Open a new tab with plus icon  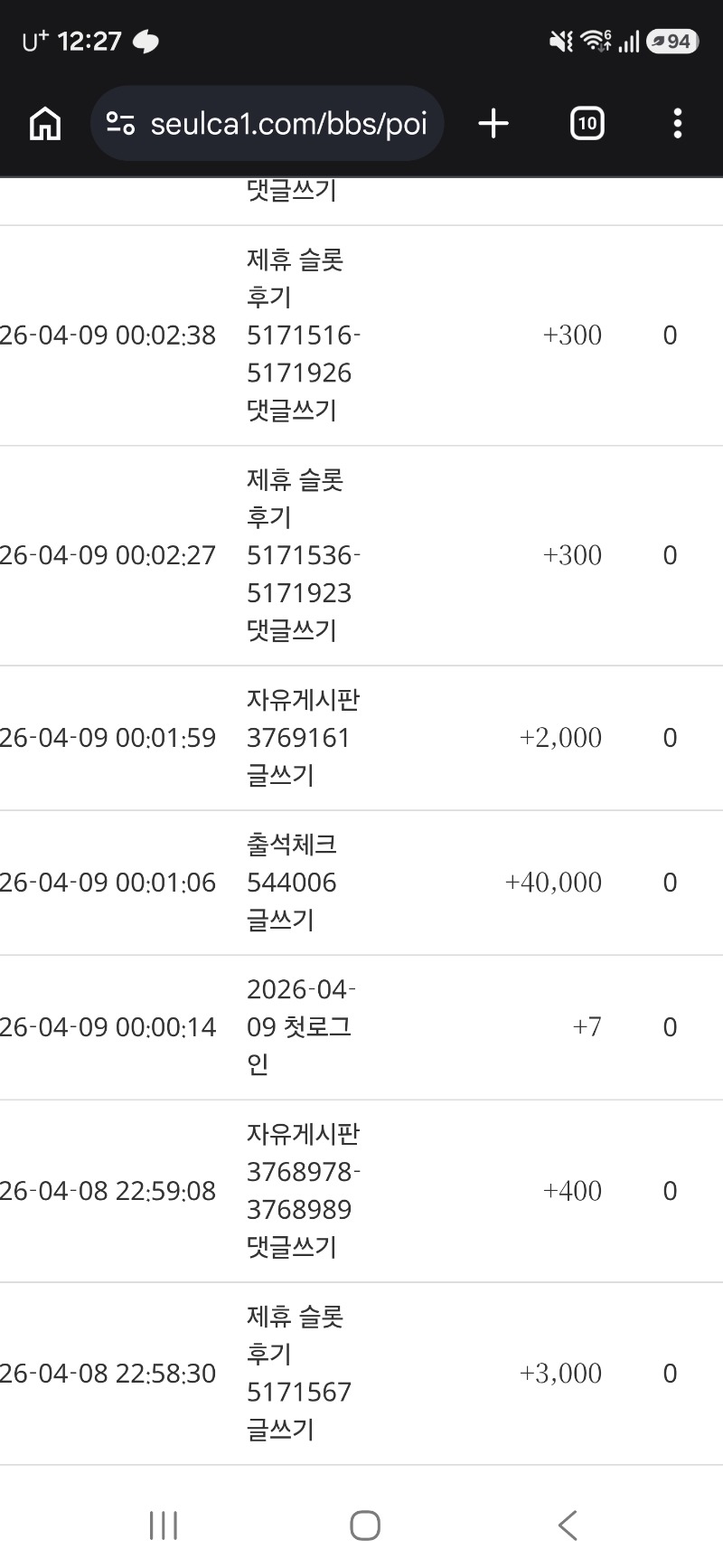tap(493, 124)
